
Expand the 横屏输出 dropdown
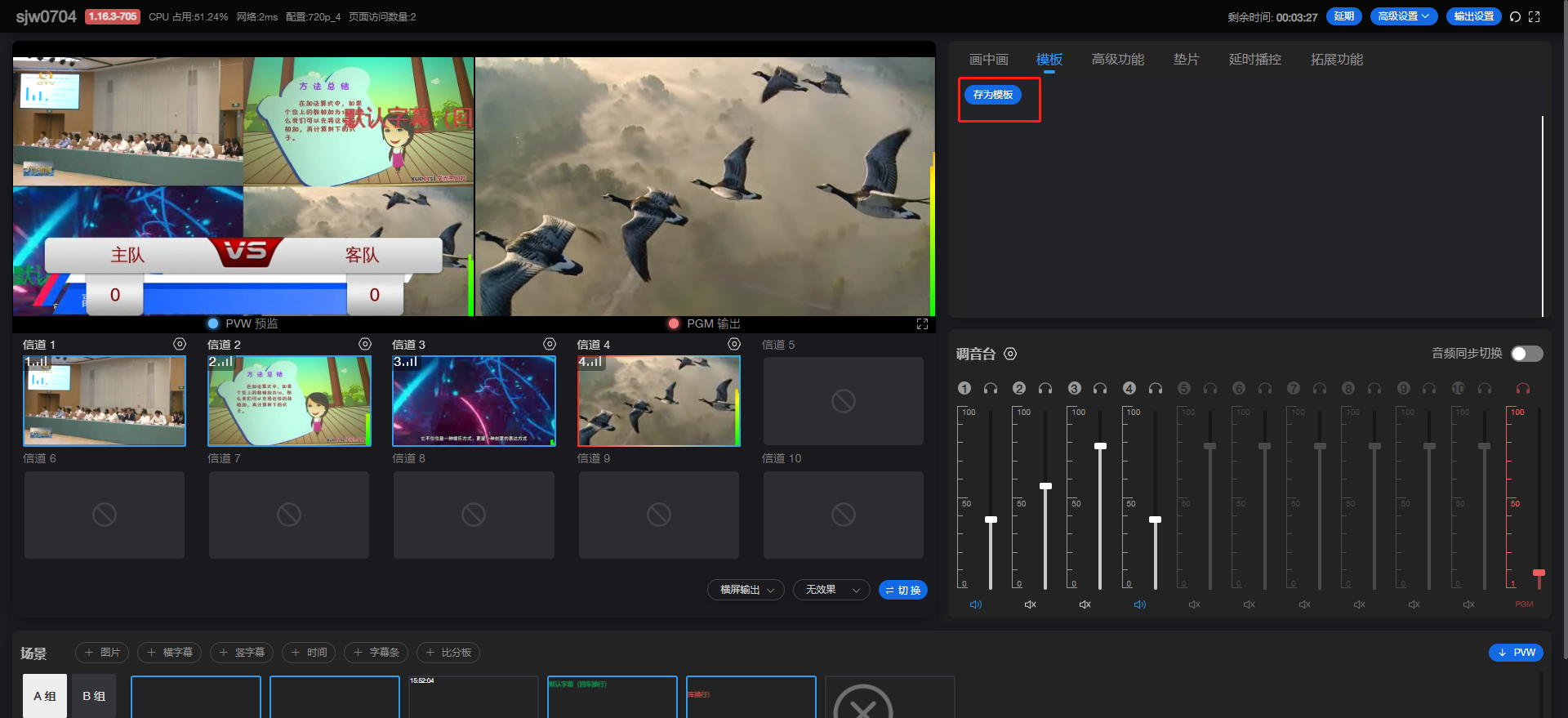click(746, 590)
